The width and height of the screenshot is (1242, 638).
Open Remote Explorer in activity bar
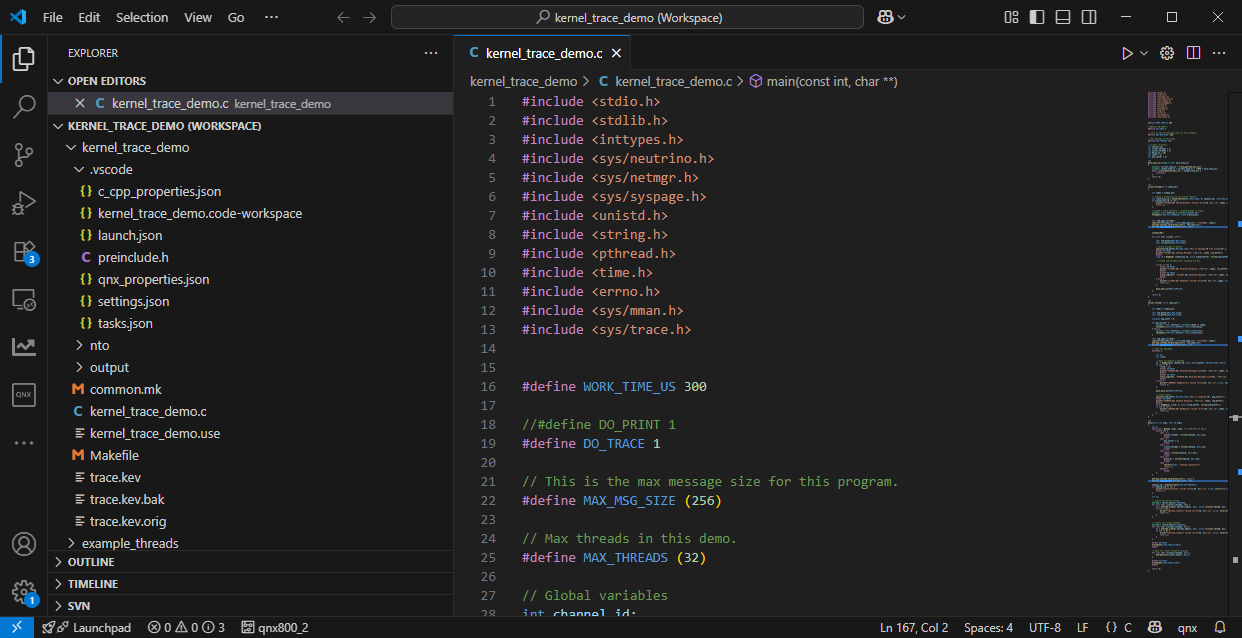(x=24, y=299)
